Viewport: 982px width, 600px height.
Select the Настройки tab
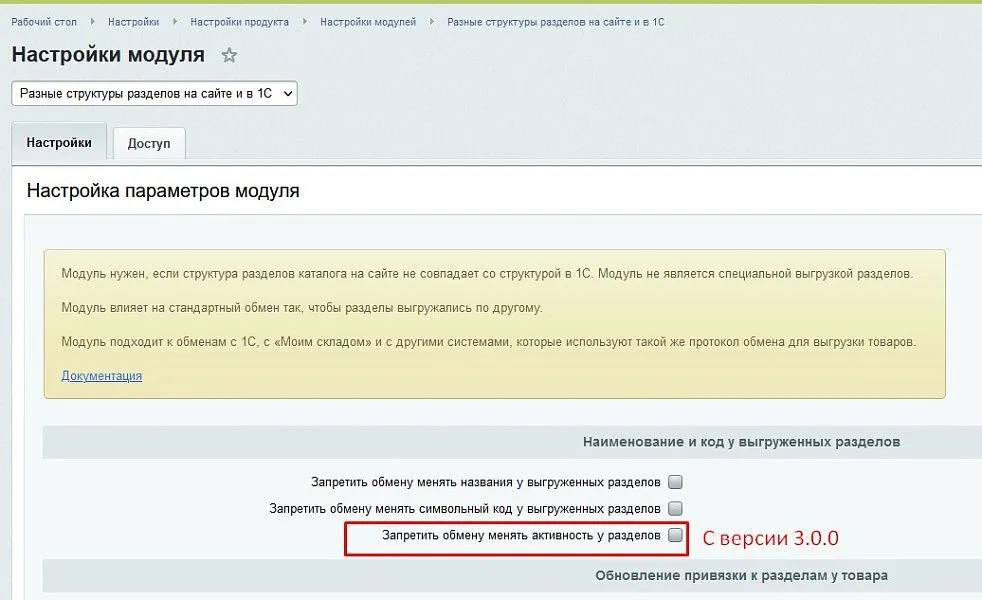pos(58,142)
